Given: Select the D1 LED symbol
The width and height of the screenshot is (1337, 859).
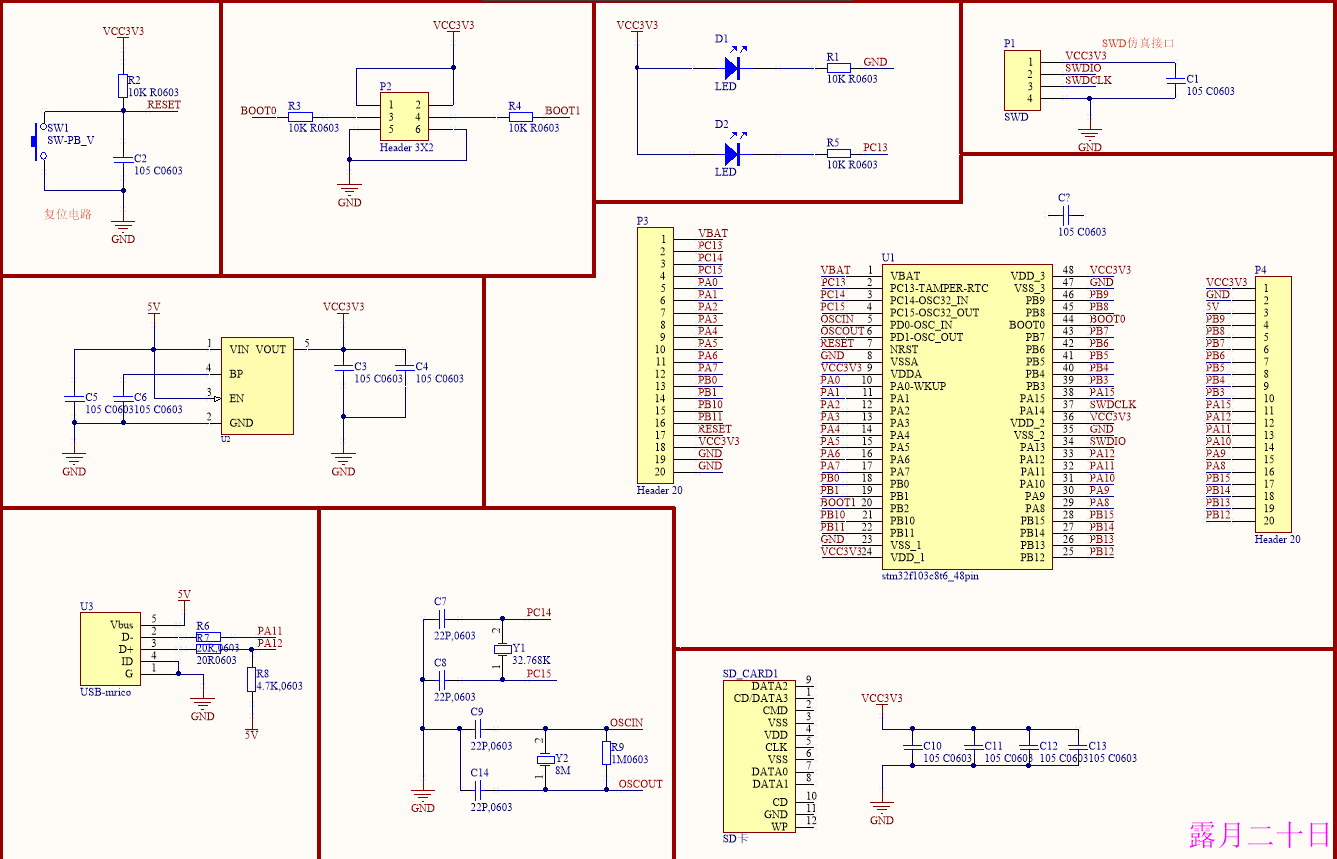Looking at the screenshot, I should click(731, 68).
